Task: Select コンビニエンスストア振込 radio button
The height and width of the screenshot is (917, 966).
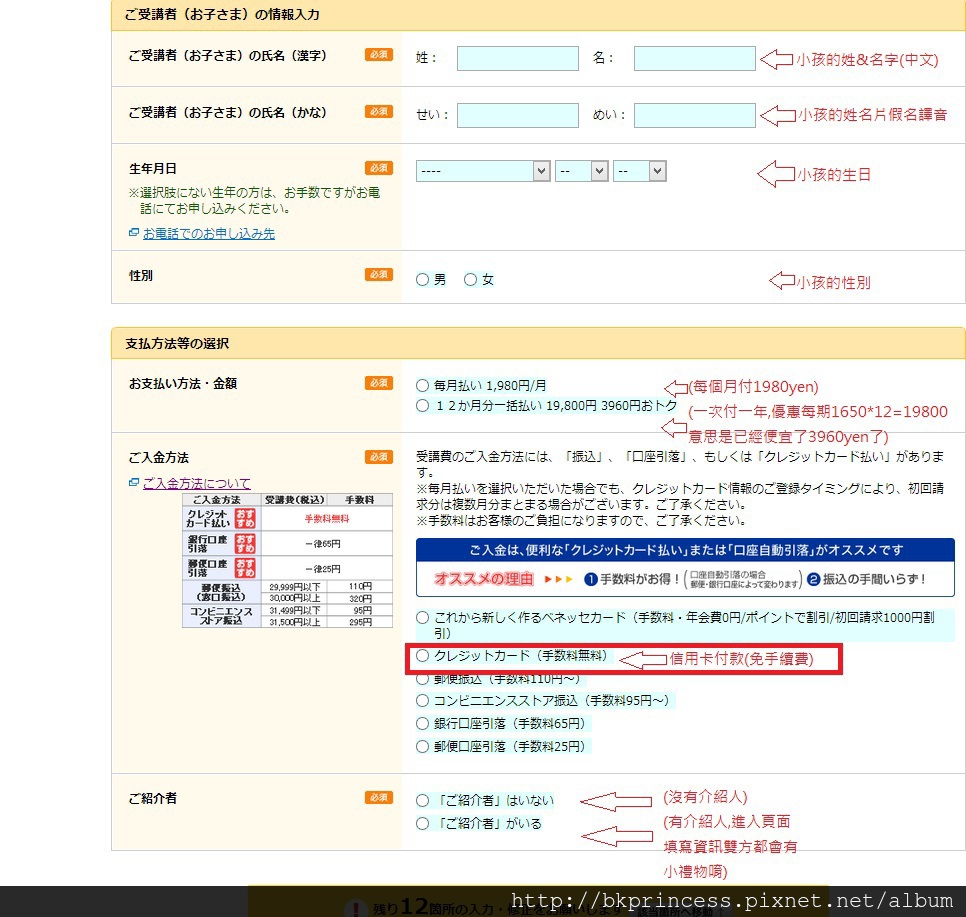Action: pyautogui.click(x=422, y=701)
